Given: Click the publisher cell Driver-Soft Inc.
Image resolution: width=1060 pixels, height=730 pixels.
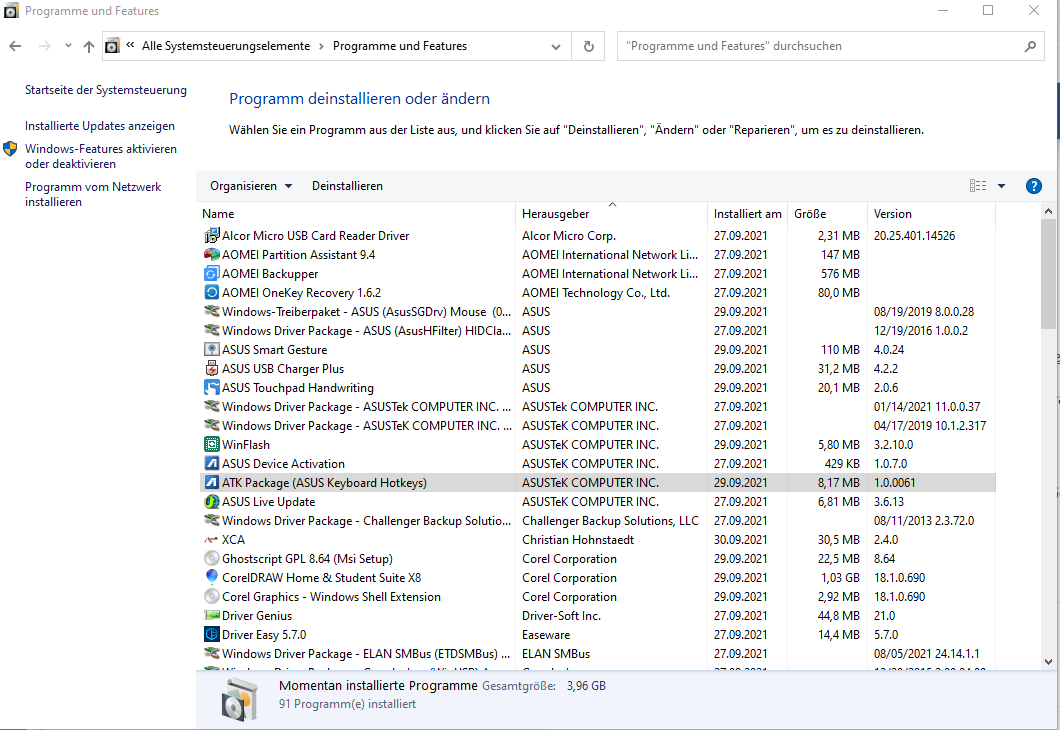Looking at the screenshot, I should click(561, 616).
